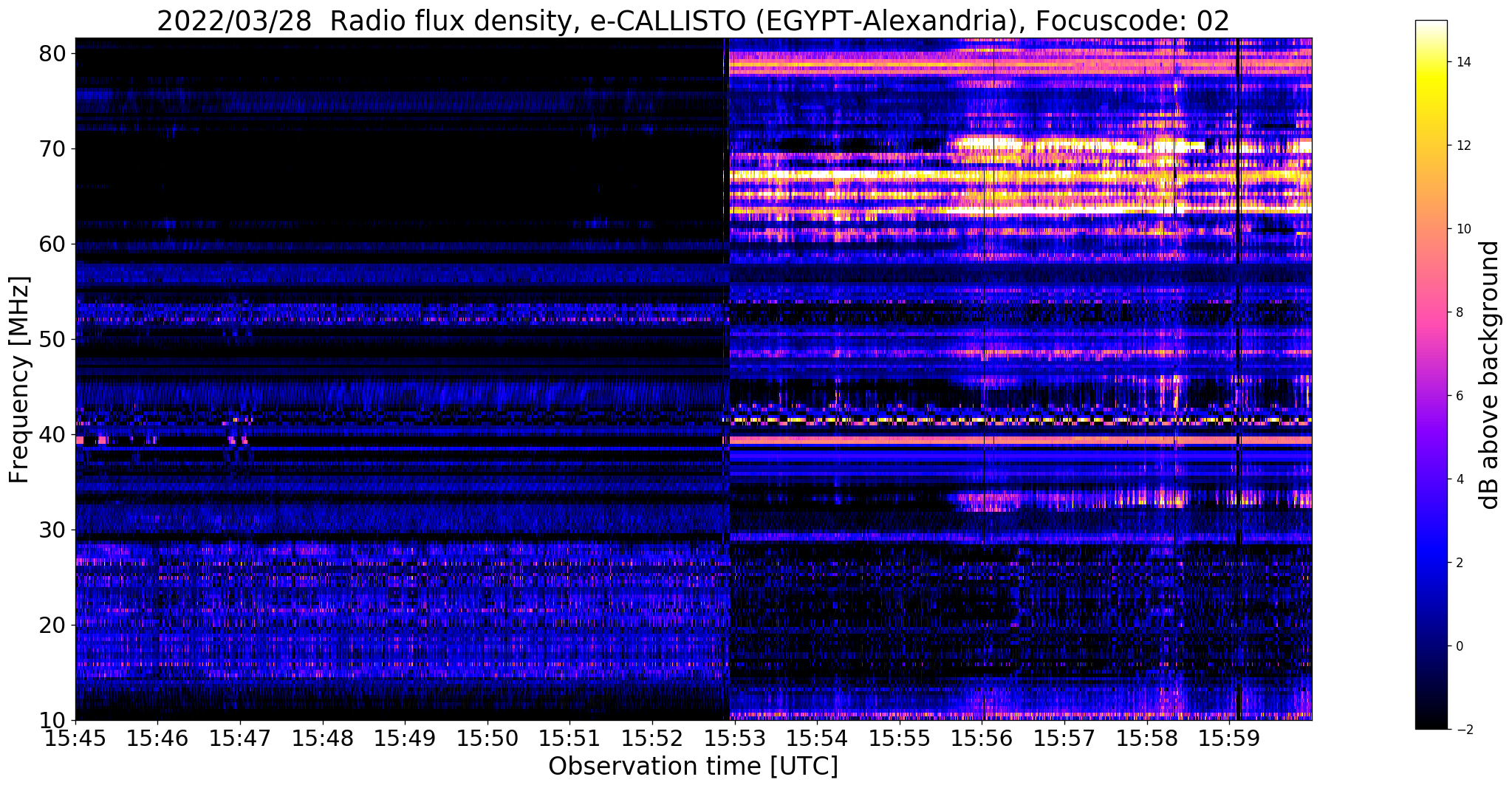The width and height of the screenshot is (1512, 788).
Task: Click the colorbar tick label 10
Action: point(1463,229)
